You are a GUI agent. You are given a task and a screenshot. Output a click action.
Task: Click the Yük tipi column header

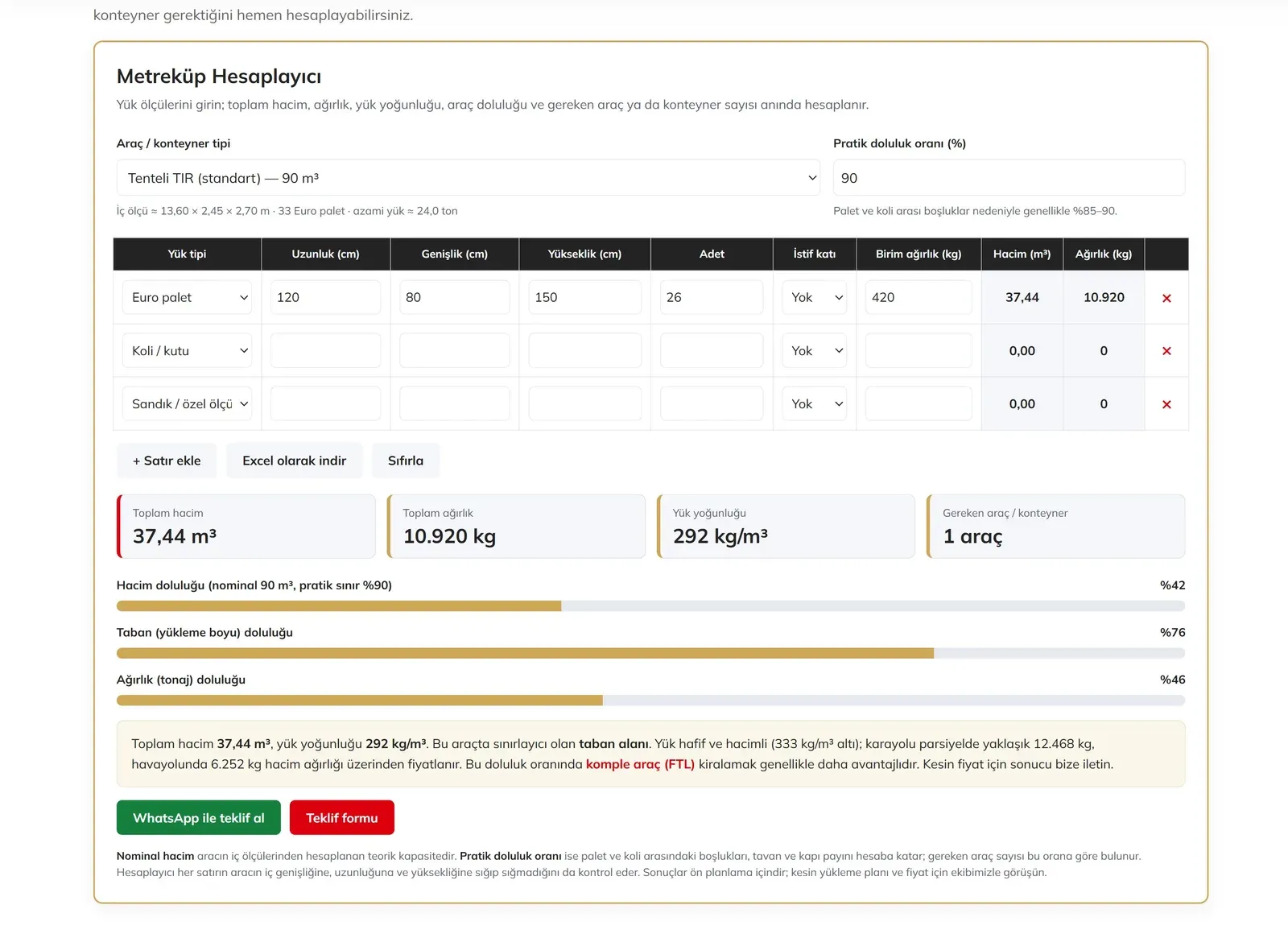point(187,254)
